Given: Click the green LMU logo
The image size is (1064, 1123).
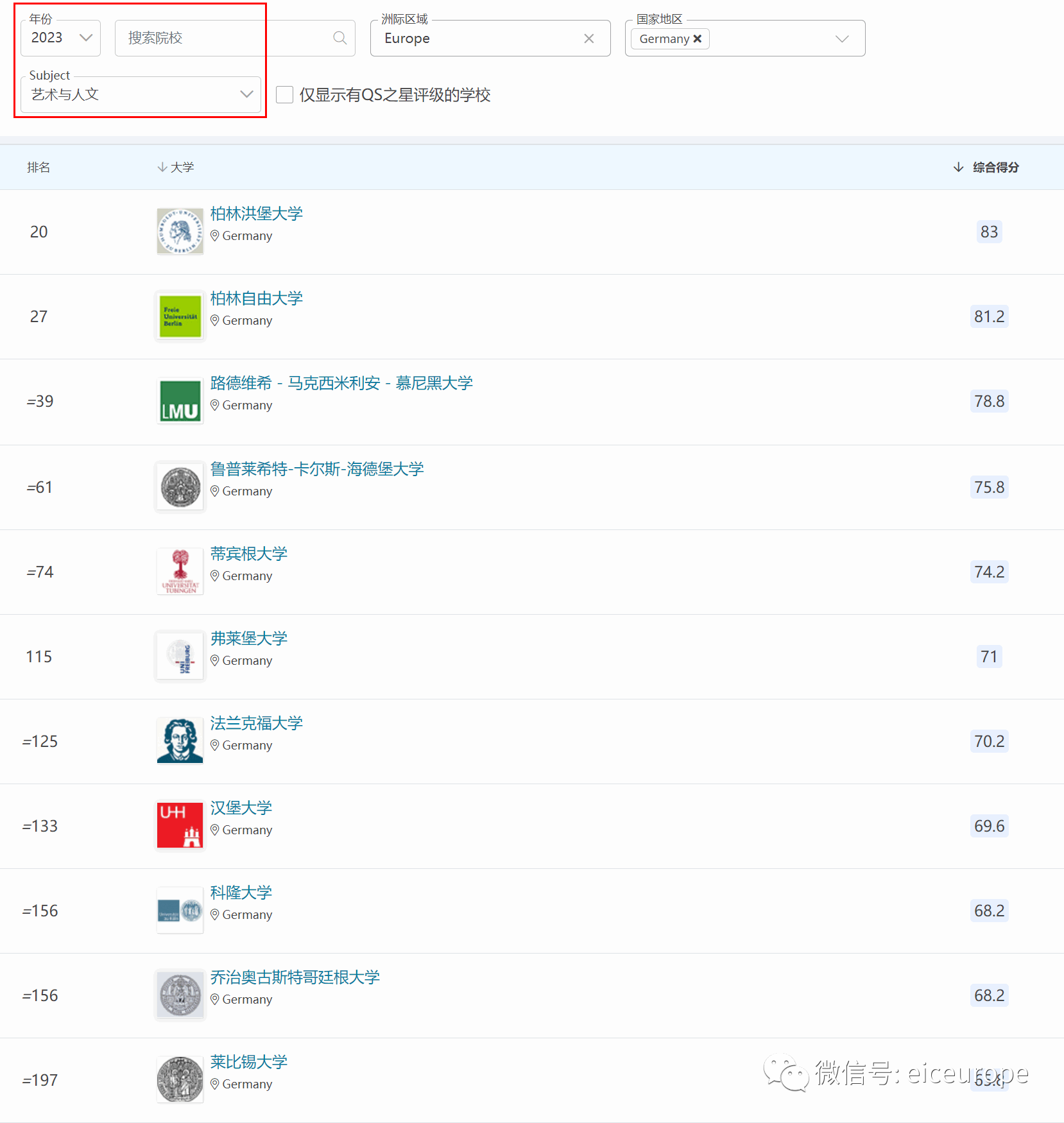Looking at the screenshot, I should [x=180, y=401].
